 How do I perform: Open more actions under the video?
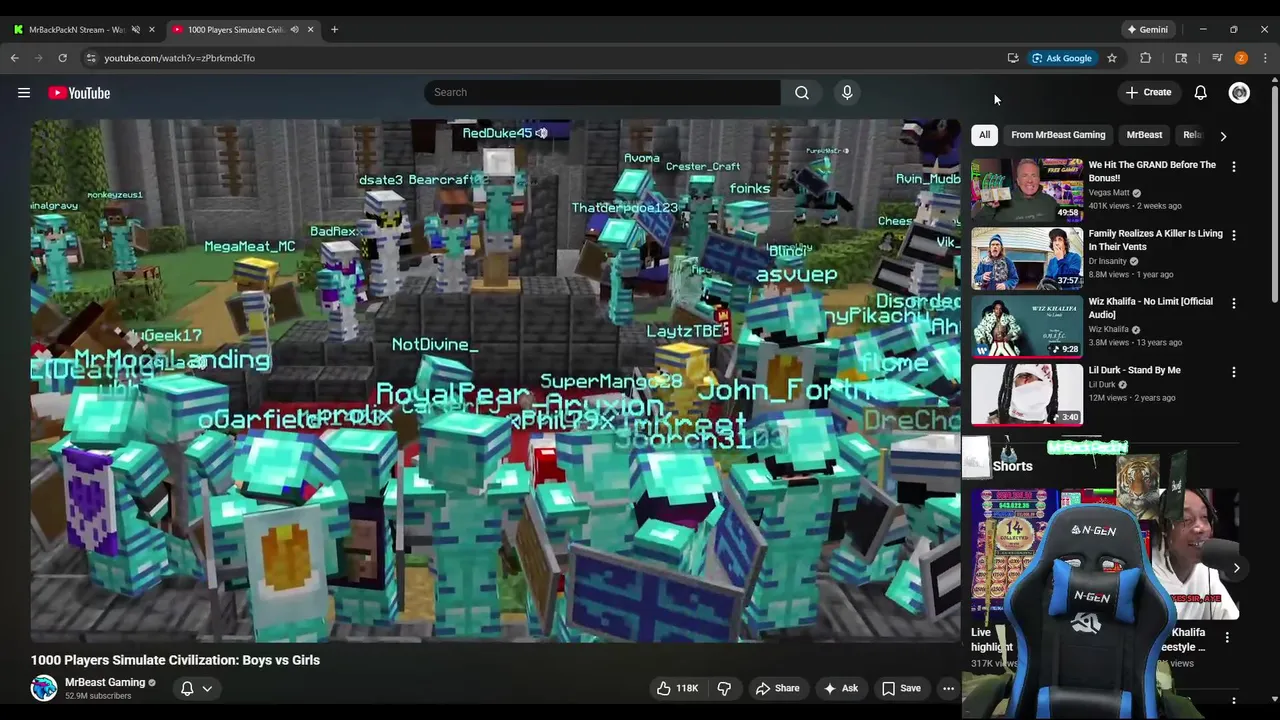pyautogui.click(x=948, y=688)
